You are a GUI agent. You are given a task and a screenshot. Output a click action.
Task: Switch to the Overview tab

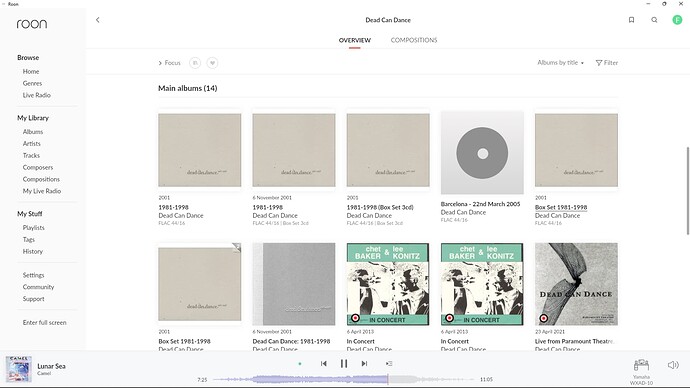coord(355,40)
